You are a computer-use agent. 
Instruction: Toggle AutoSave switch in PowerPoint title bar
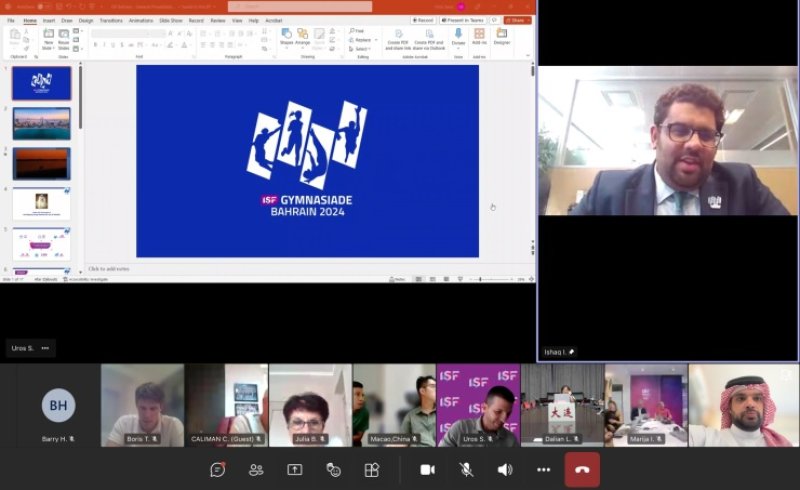pos(43,7)
